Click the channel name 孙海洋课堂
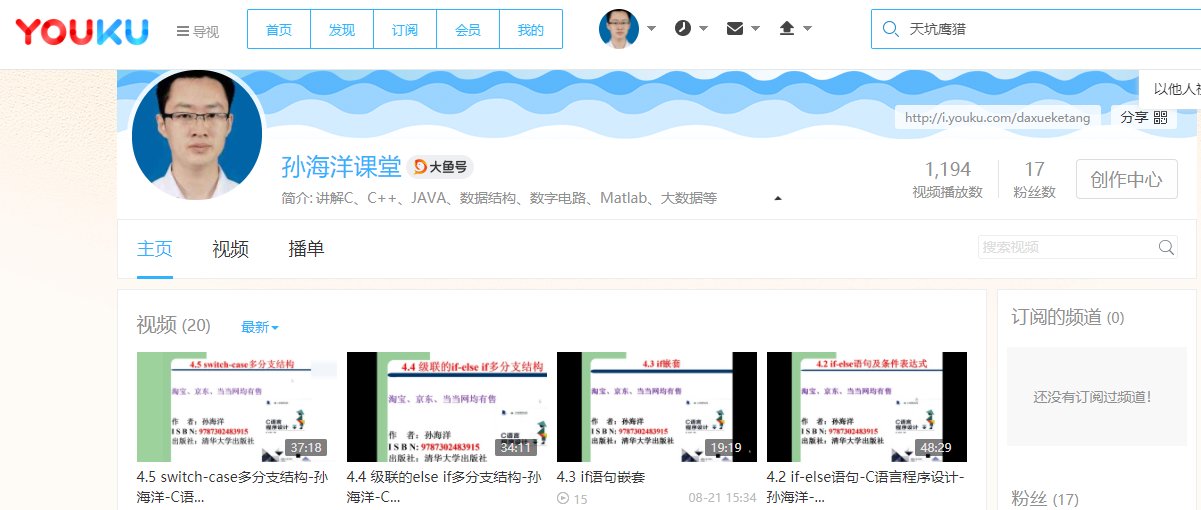 pyautogui.click(x=341, y=167)
